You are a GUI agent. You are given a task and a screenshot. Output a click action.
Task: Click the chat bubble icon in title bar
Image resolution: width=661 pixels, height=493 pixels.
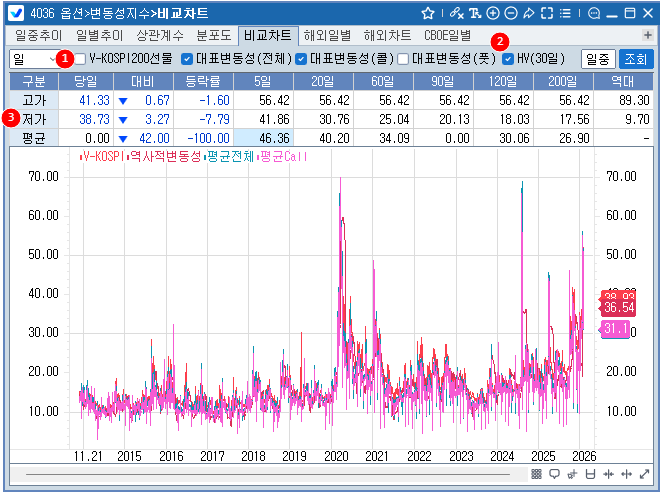[x=594, y=13]
